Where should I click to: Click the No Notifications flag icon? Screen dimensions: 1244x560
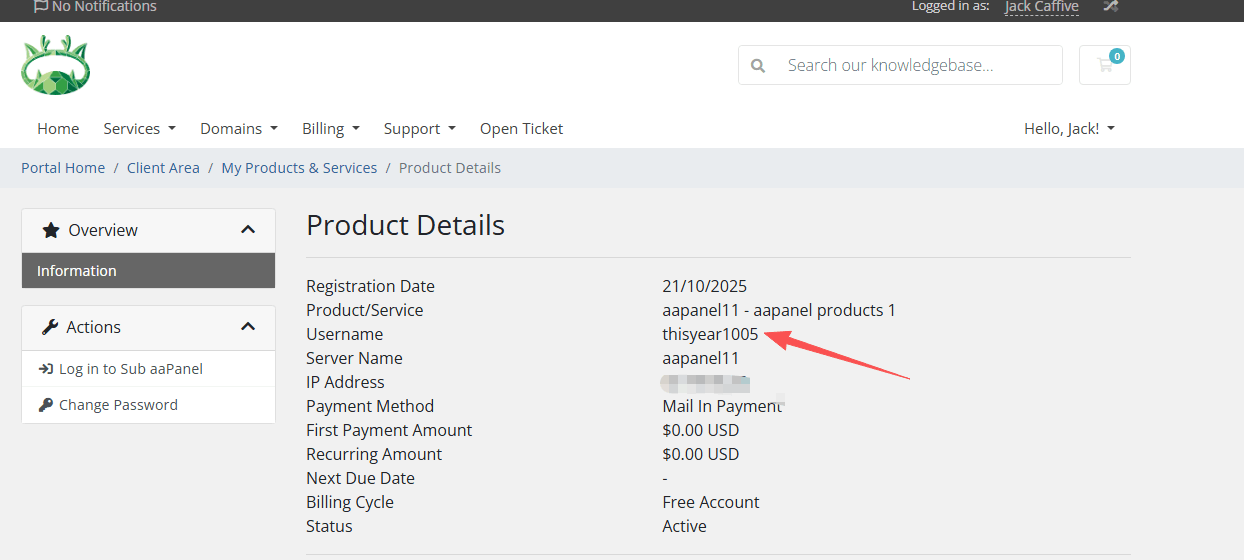pyautogui.click(x=40, y=7)
